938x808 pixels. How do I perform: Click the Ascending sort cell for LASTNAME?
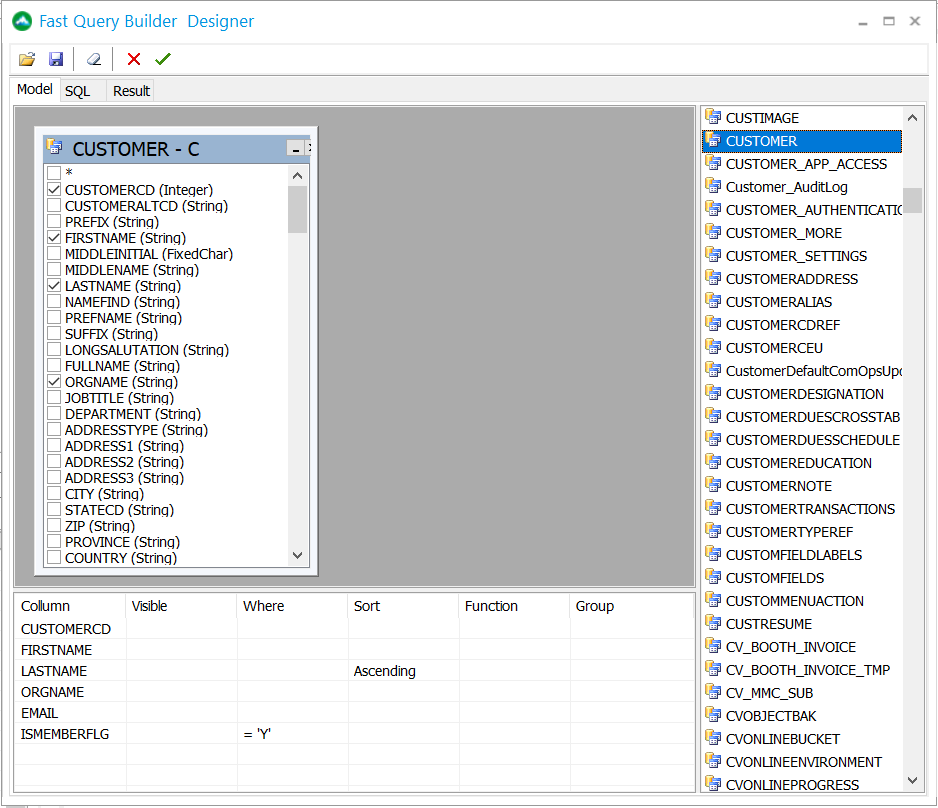coord(404,671)
